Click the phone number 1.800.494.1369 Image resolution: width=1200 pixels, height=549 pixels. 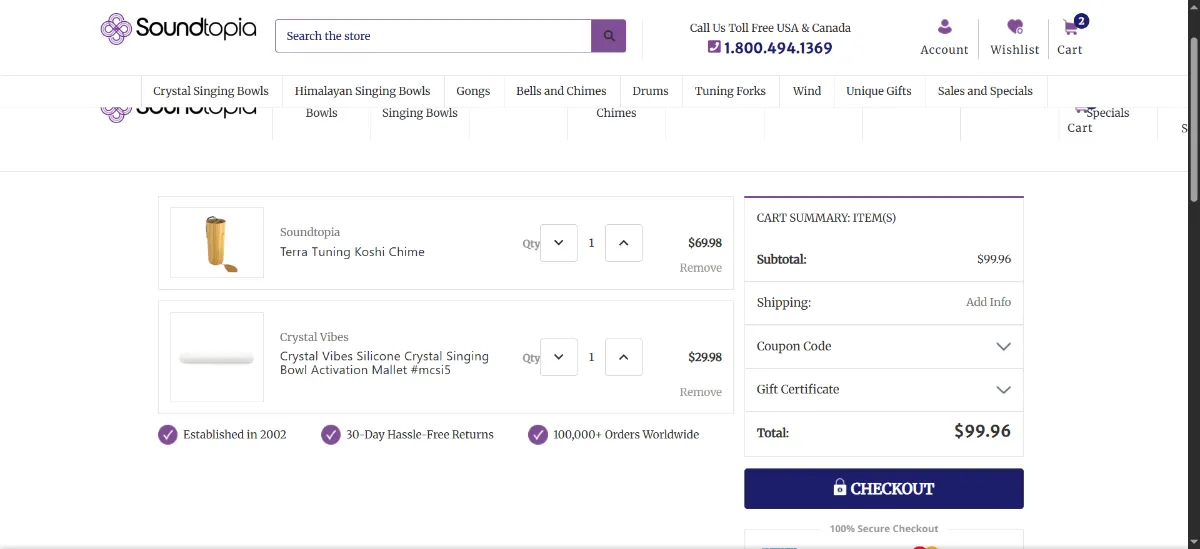(x=778, y=48)
